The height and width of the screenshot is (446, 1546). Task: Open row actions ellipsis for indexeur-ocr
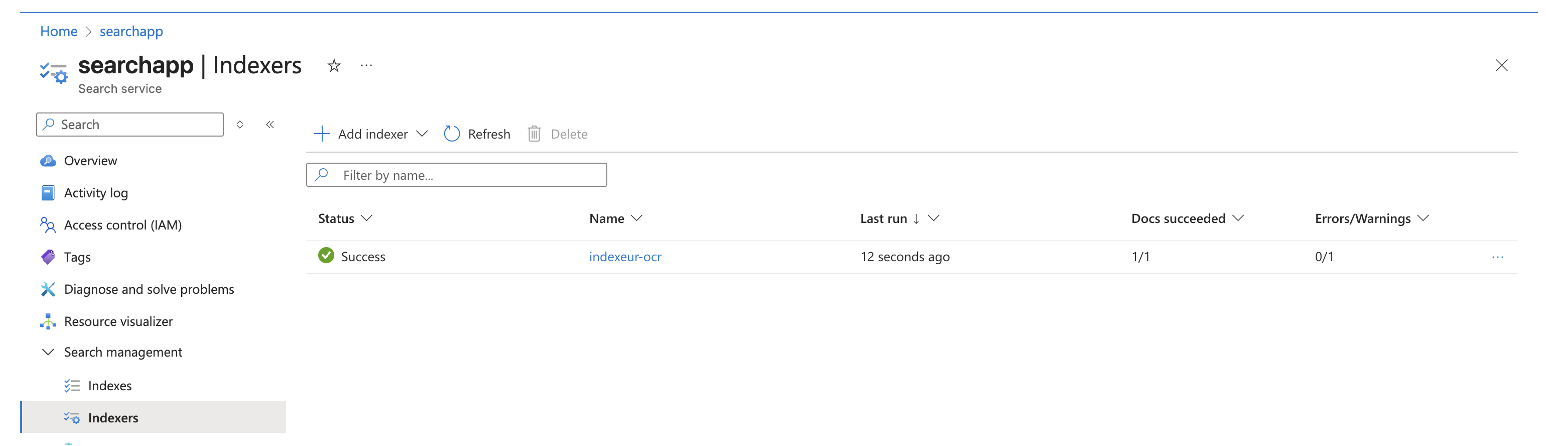[x=1497, y=257]
